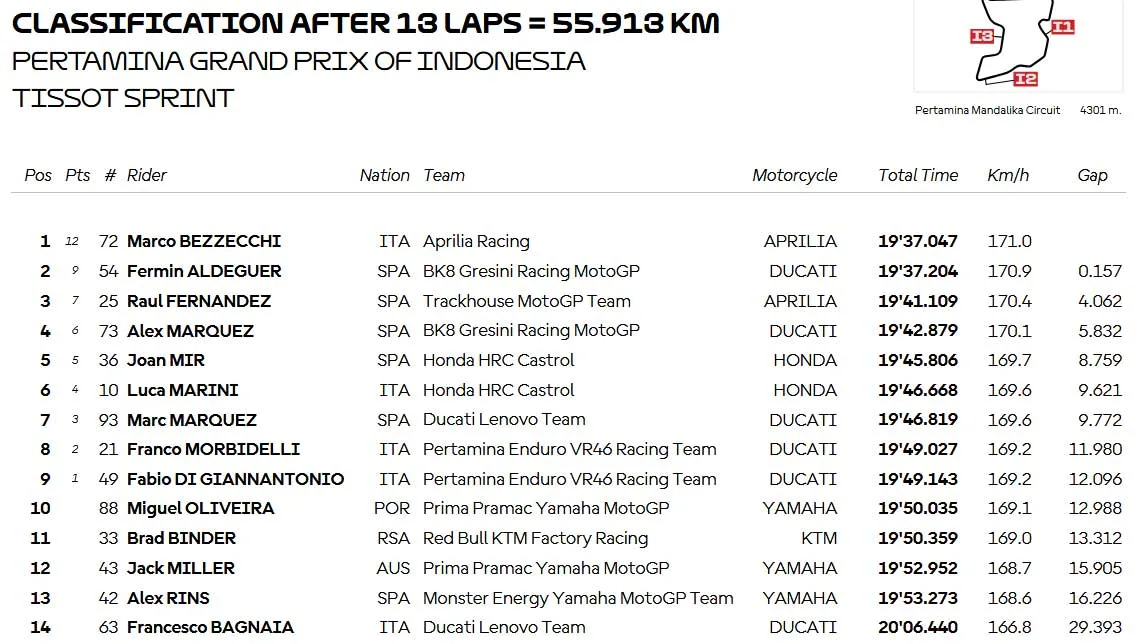Select the circuit map thumbnail
This screenshot has height=644, width=1146.
click(1018, 45)
